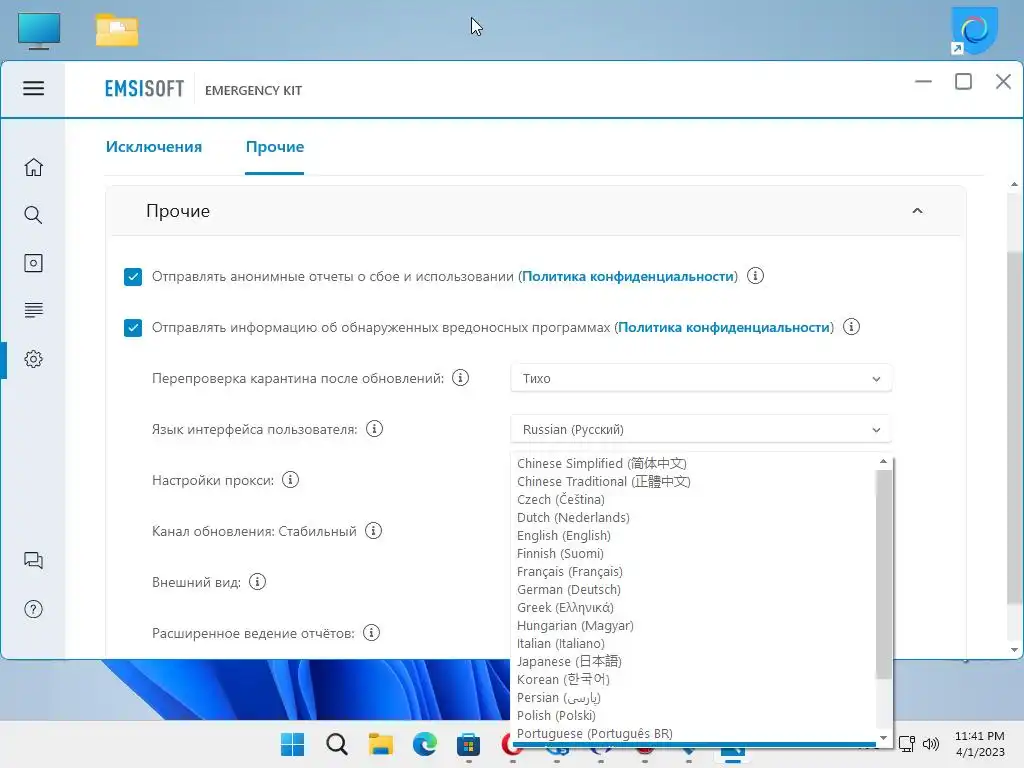This screenshot has height=768, width=1024.
Task: Open the Scan magnifier sidebar icon
Action: pyautogui.click(x=33, y=215)
